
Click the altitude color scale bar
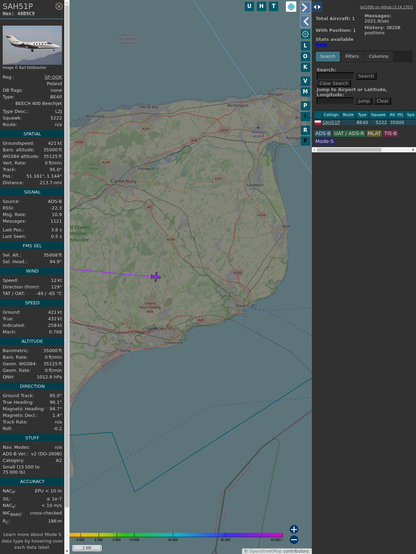tap(176, 535)
